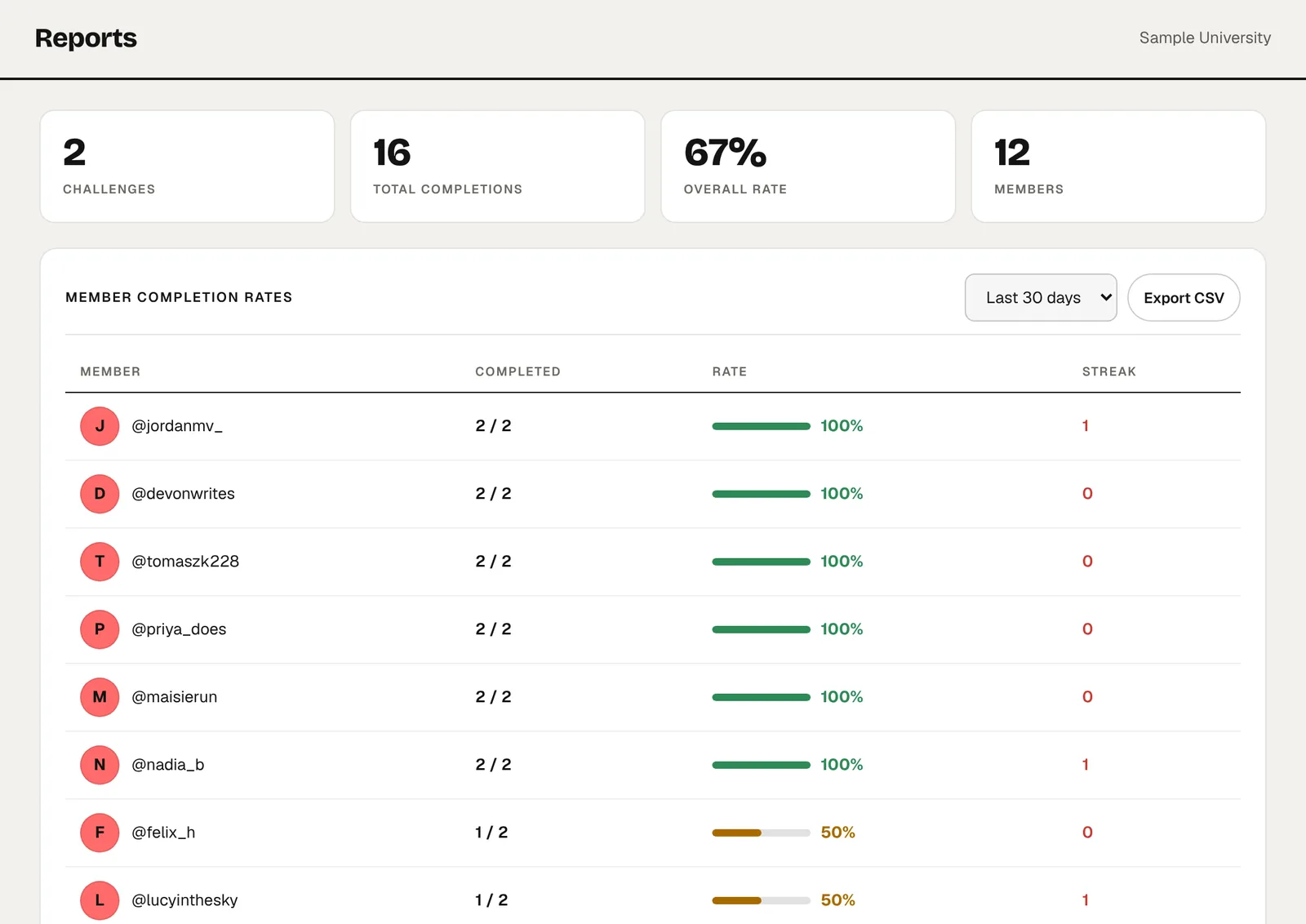
Task: Click the L avatar for @lucyinthesky
Action: coord(100,900)
